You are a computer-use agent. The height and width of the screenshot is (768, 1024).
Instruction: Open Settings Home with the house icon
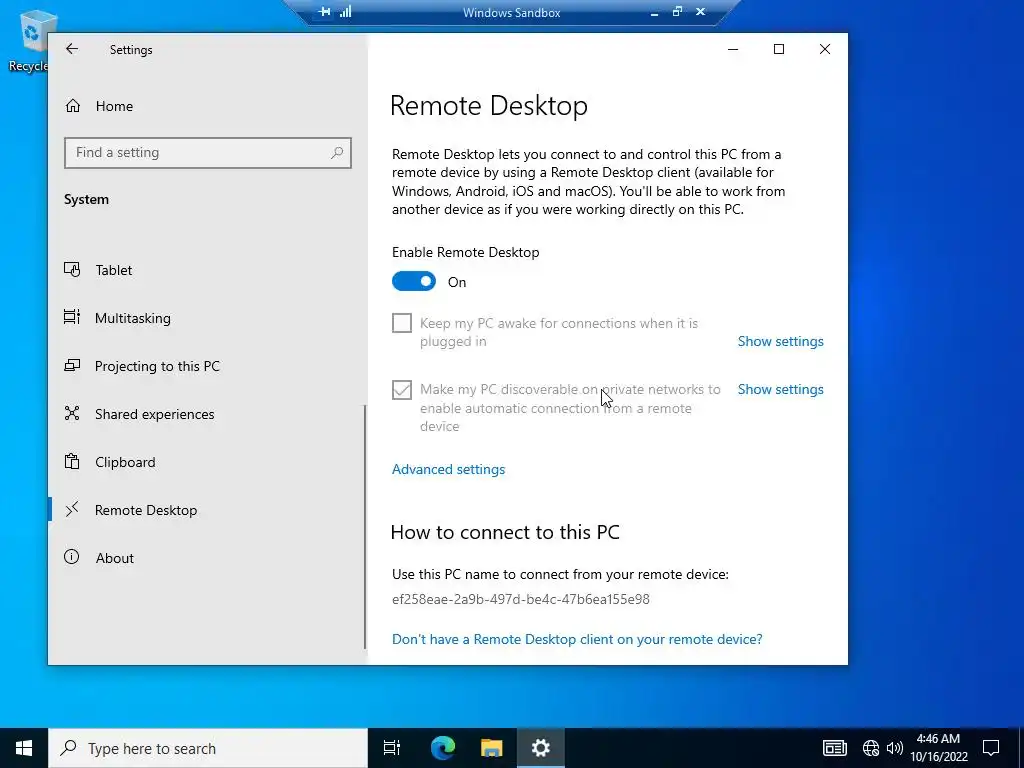coord(72,106)
